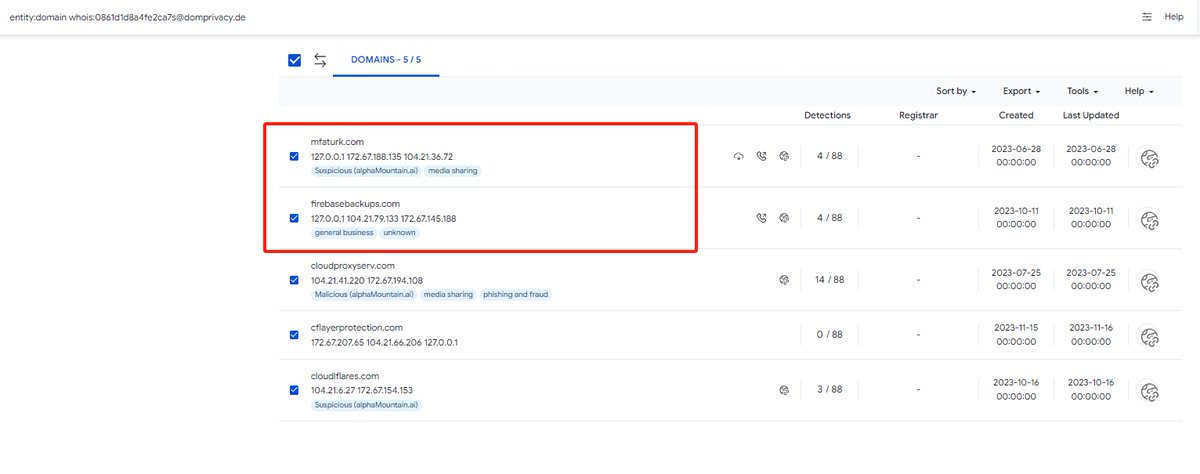Open the firebasebackups.com domain link
The width and height of the screenshot is (1200, 474).
355,204
